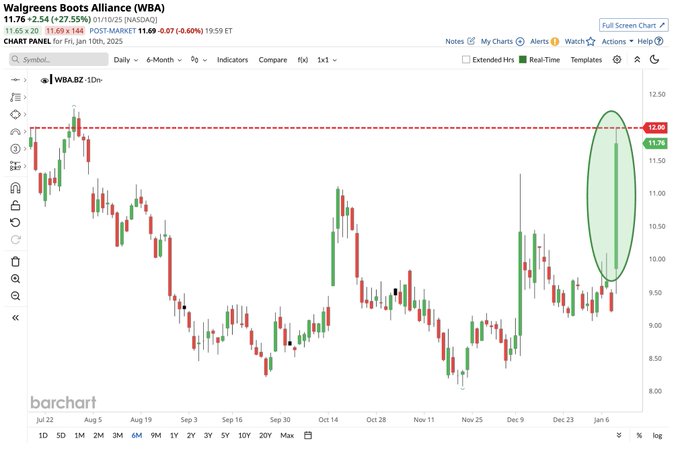
Task: Select the 6M time range
Action: point(137,436)
